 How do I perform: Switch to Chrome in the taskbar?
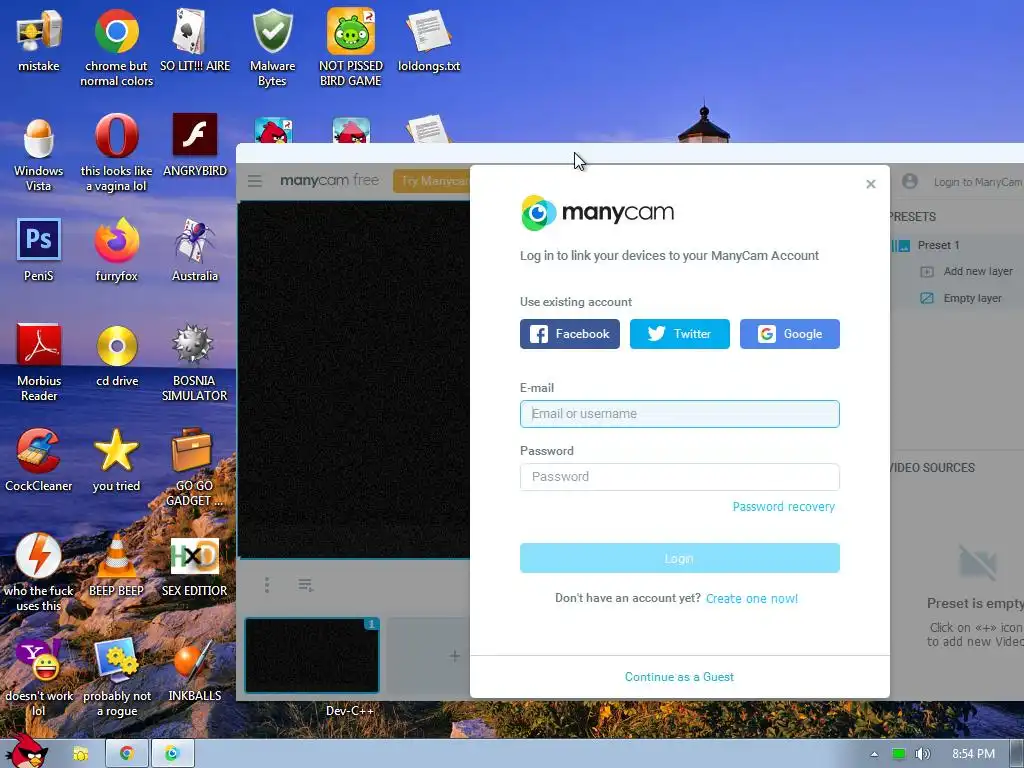point(127,754)
